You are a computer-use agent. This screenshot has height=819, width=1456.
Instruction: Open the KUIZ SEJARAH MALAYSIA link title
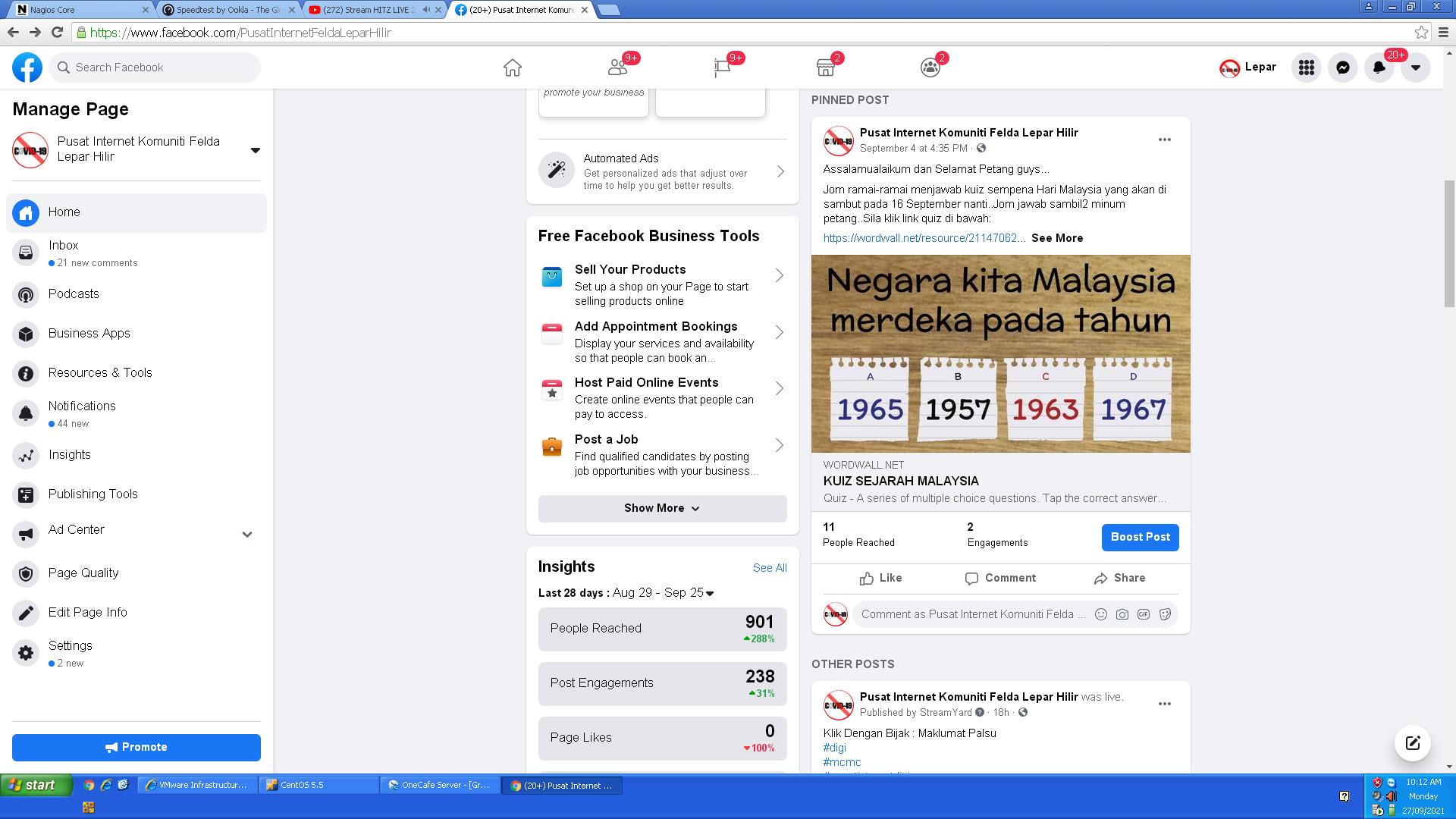pos(901,481)
